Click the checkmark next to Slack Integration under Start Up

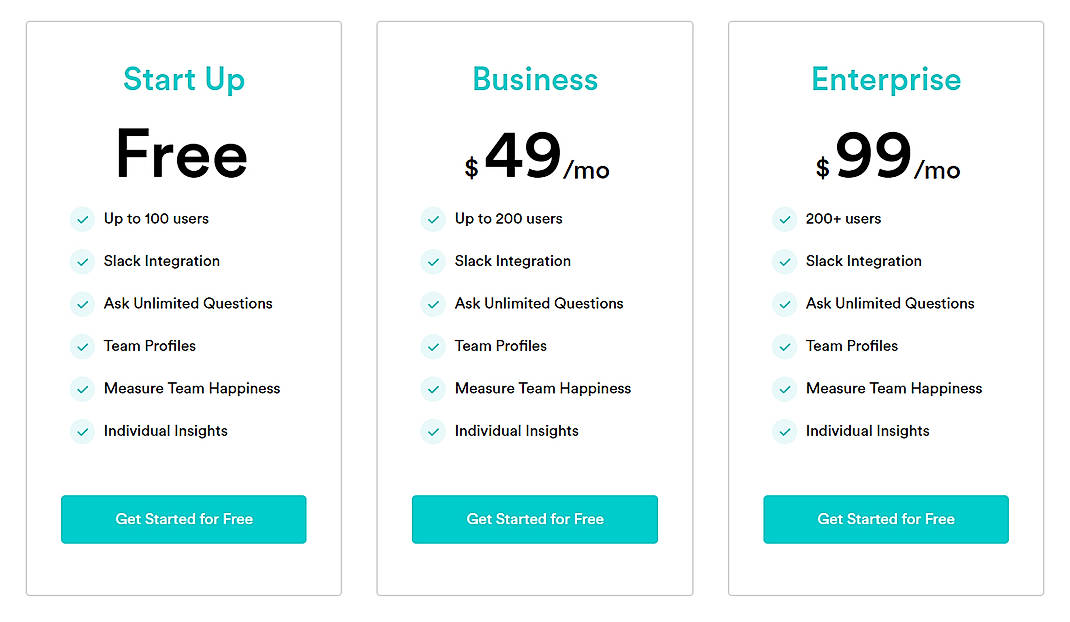[82, 261]
